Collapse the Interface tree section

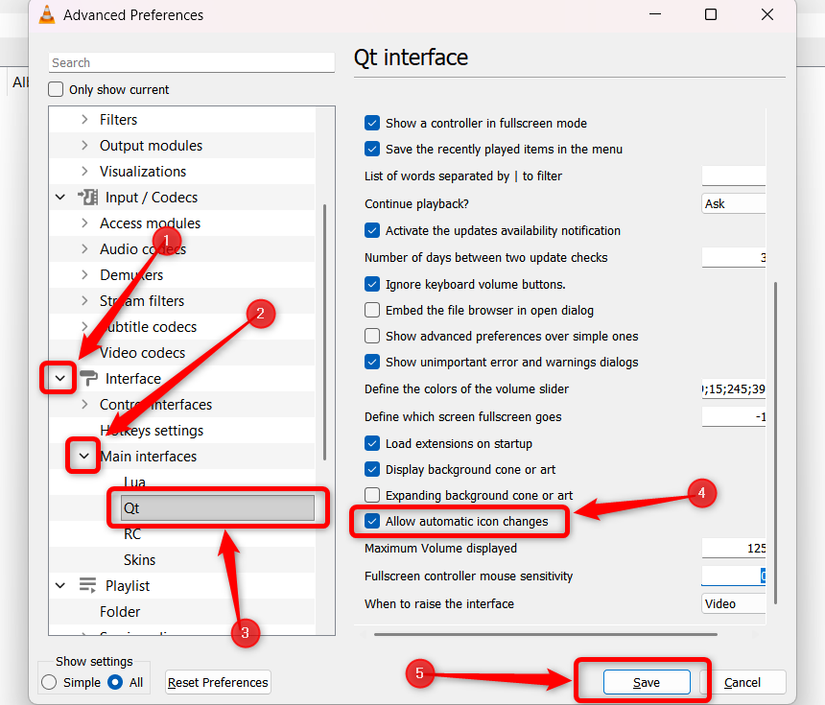[61, 379]
